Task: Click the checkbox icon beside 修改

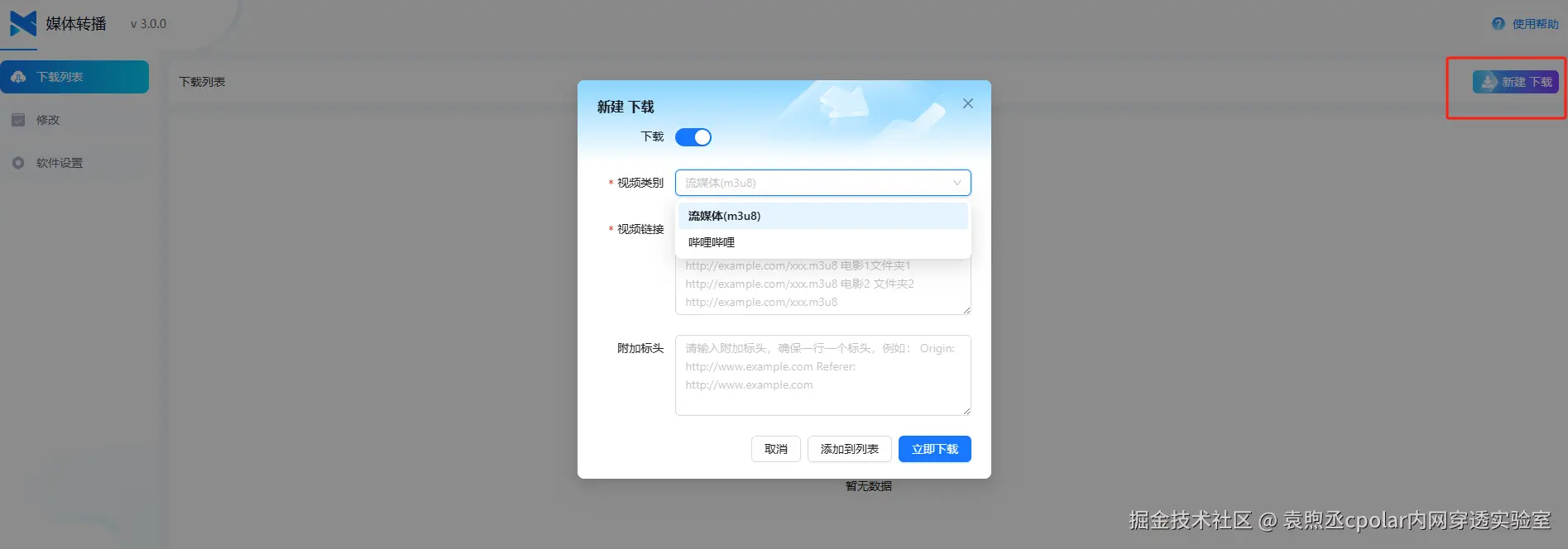Action: tap(18, 120)
